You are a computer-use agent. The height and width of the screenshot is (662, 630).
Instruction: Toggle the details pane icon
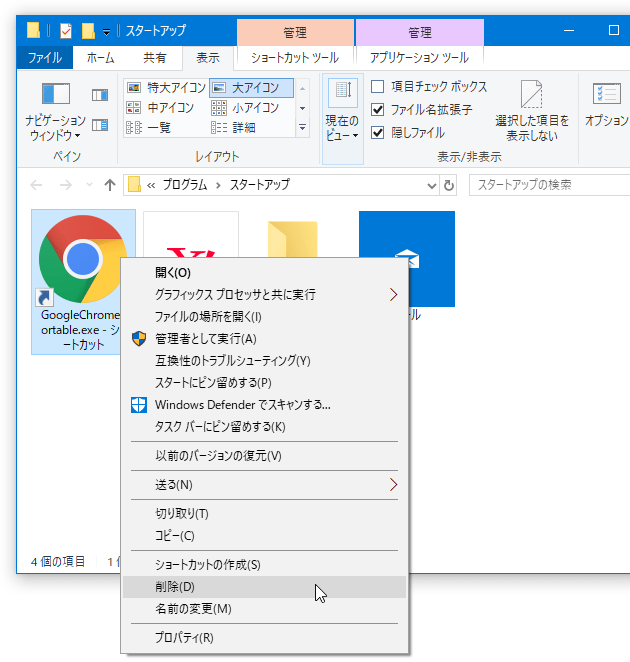100,125
